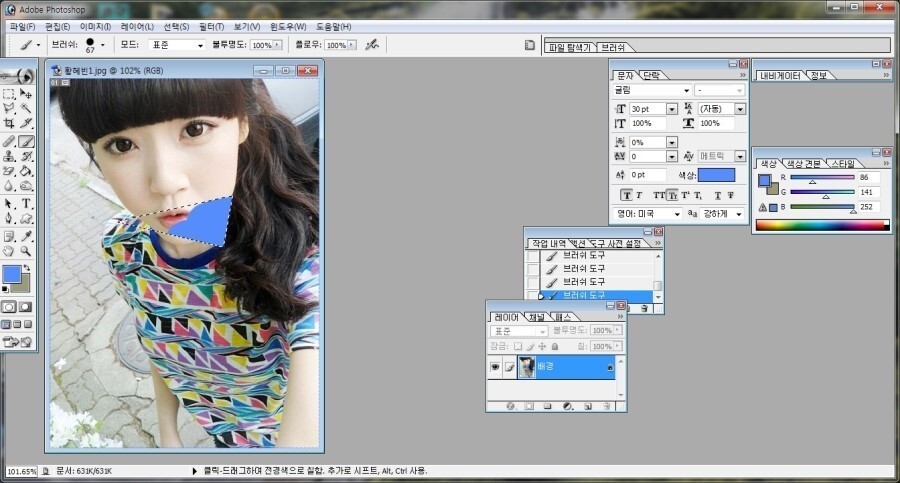Switch to standard edit mode
The height and width of the screenshot is (483, 900).
(x=9, y=307)
